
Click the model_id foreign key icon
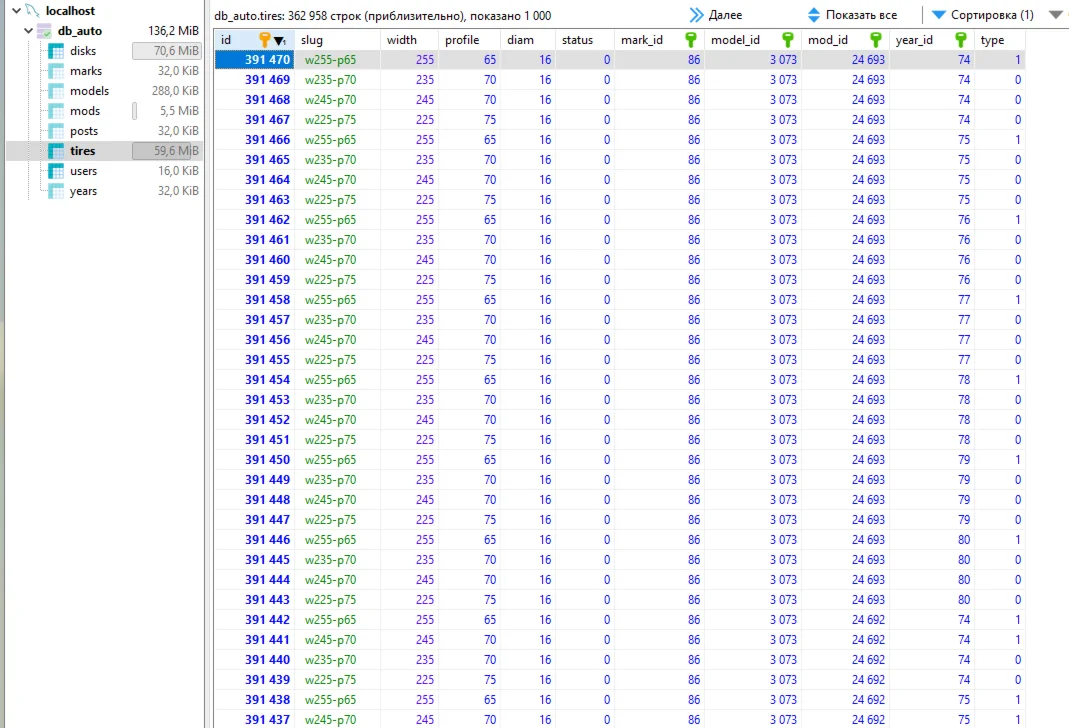pos(787,40)
